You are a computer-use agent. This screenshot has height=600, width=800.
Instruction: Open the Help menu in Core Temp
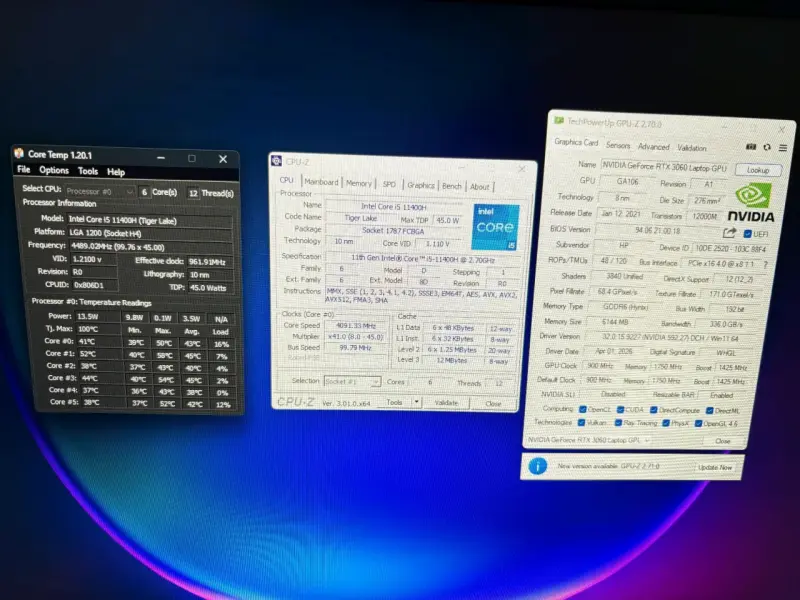click(x=116, y=172)
